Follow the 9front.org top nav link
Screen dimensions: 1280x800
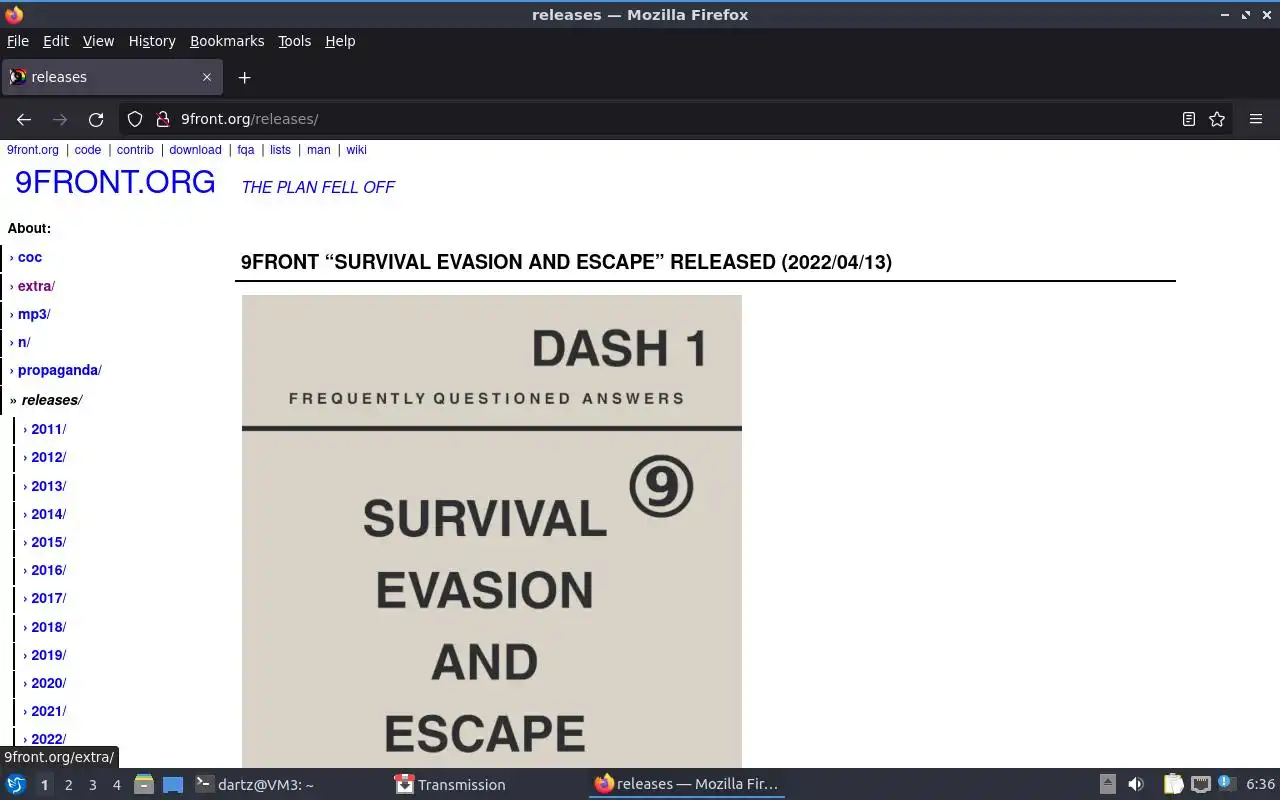click(33, 150)
